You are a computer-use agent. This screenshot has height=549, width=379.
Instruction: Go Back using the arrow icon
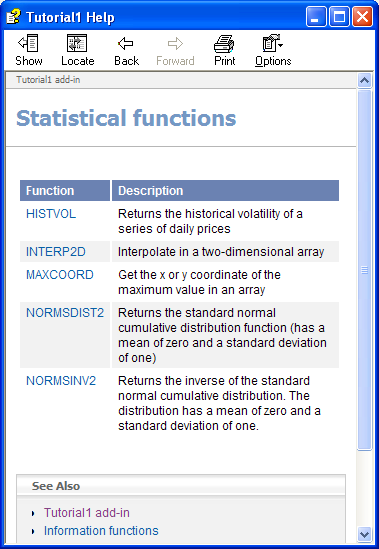pyautogui.click(x=126, y=43)
